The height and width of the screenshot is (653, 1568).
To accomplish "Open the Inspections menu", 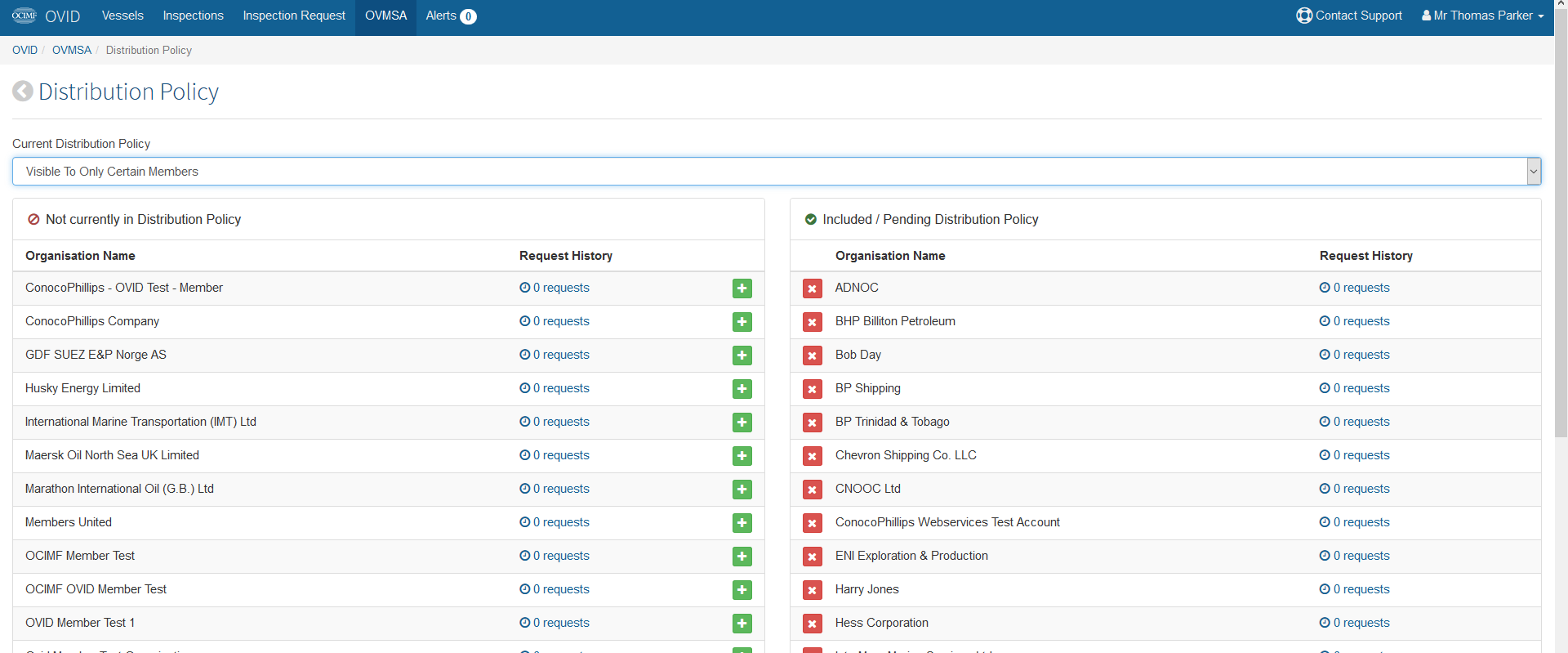I will (x=193, y=16).
